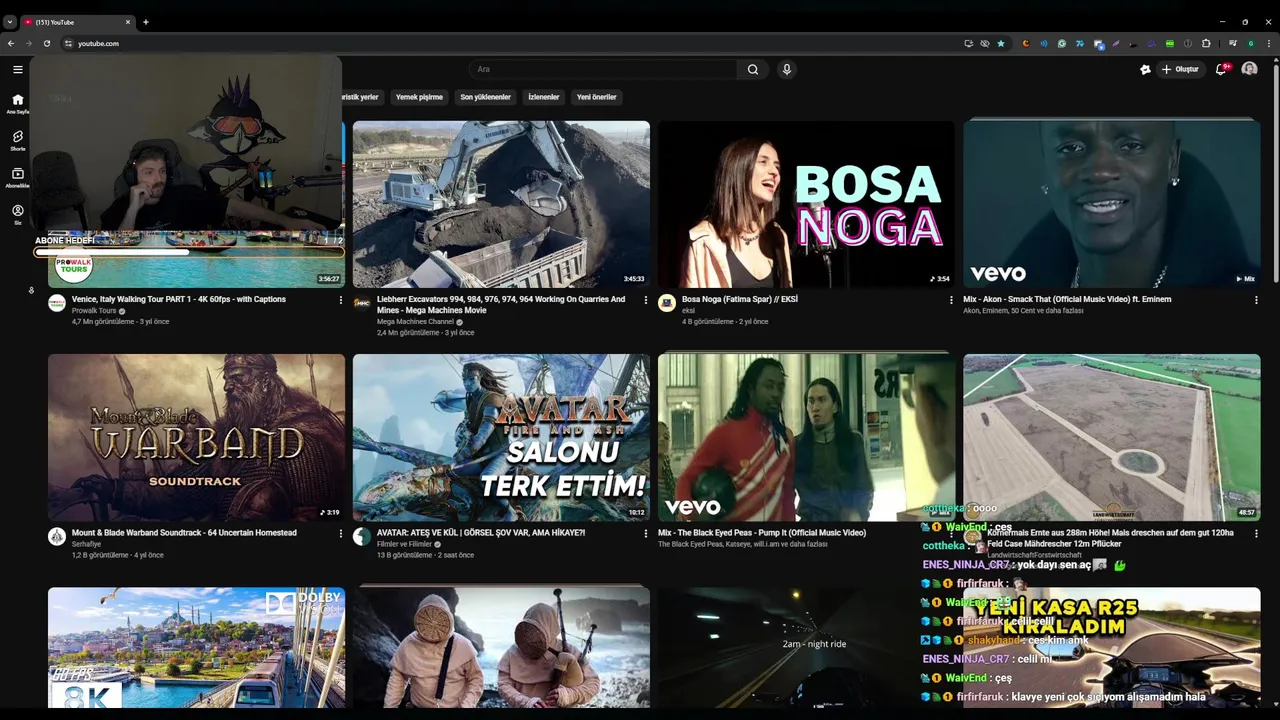Play the masked bagpipe players thumbnail
The height and width of the screenshot is (720, 1280).
(x=501, y=648)
